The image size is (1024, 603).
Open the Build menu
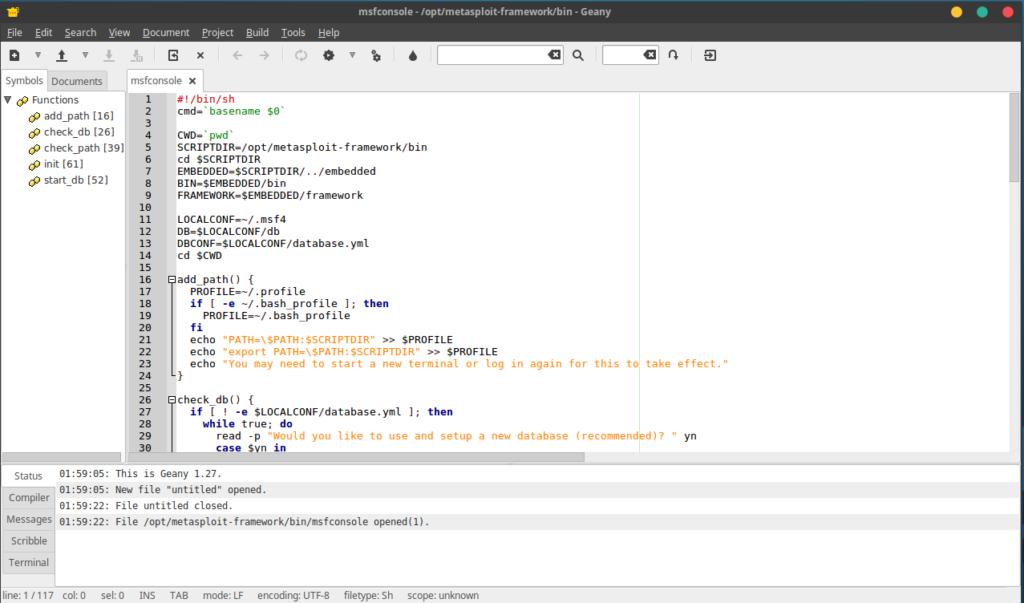pos(257,32)
